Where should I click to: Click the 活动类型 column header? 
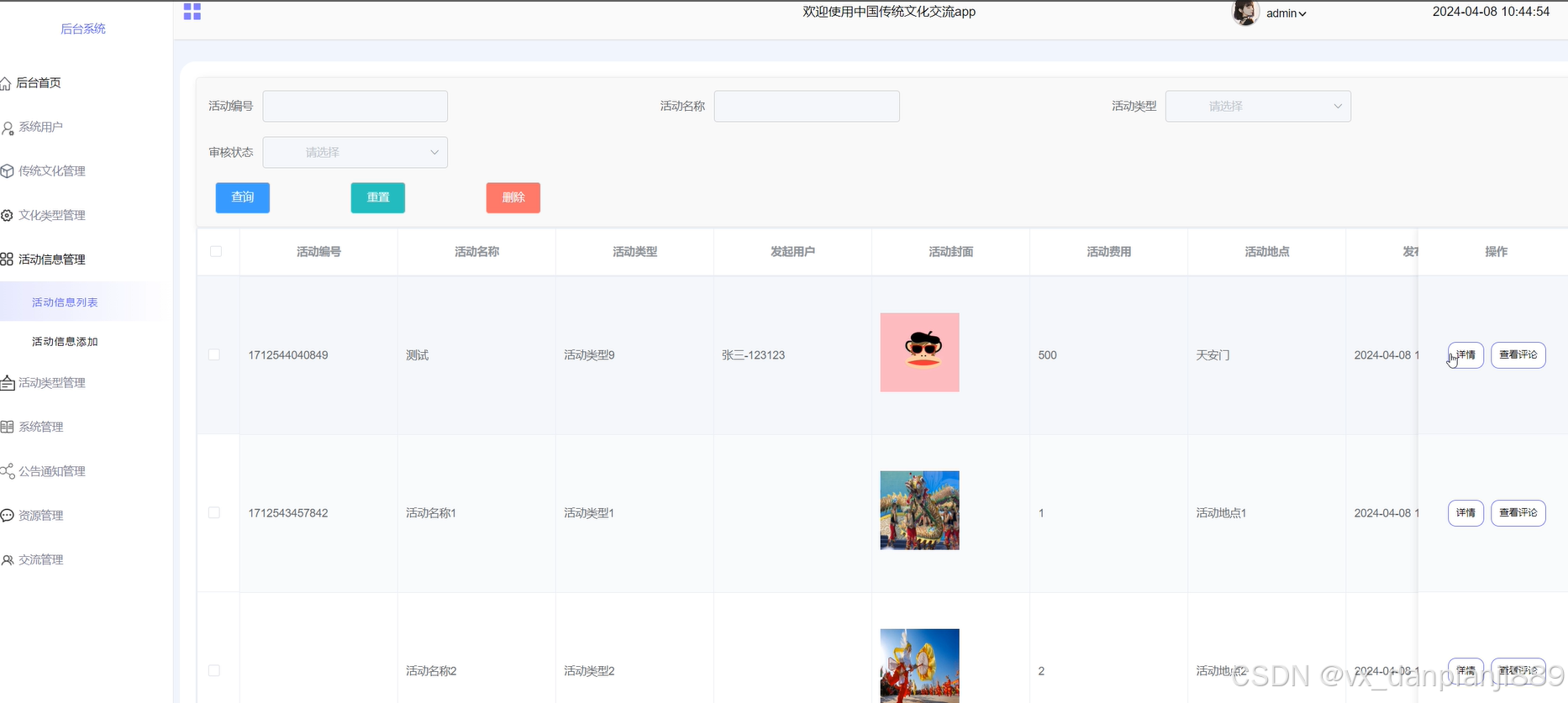click(x=634, y=251)
